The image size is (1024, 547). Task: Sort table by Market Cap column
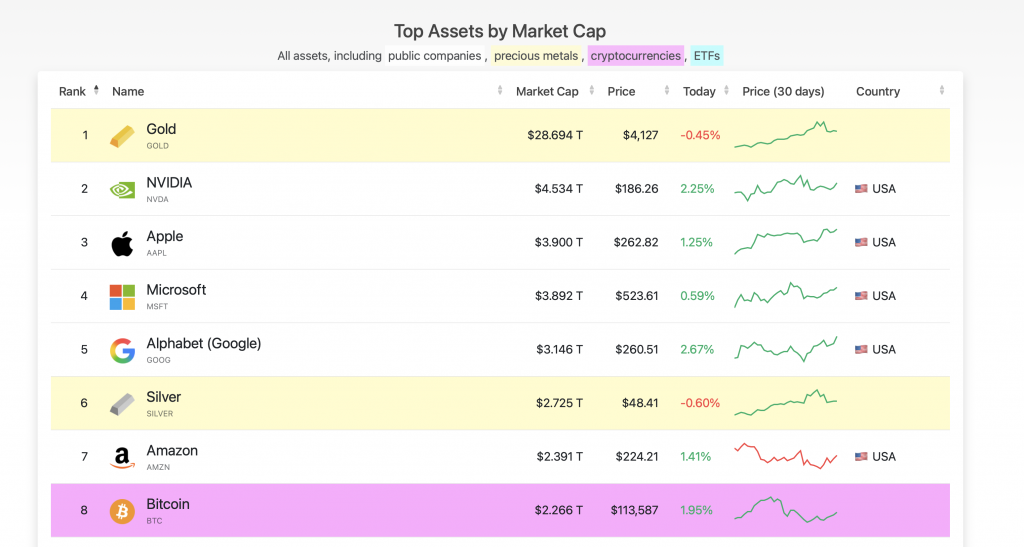[547, 91]
